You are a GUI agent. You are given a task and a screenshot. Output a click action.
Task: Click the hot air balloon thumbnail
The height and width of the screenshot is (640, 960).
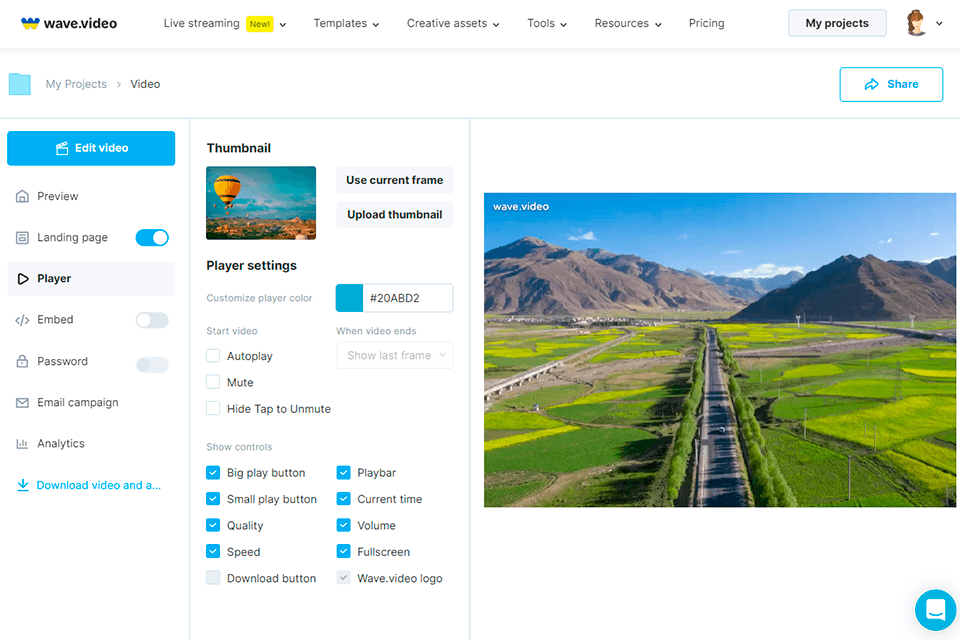[261, 203]
